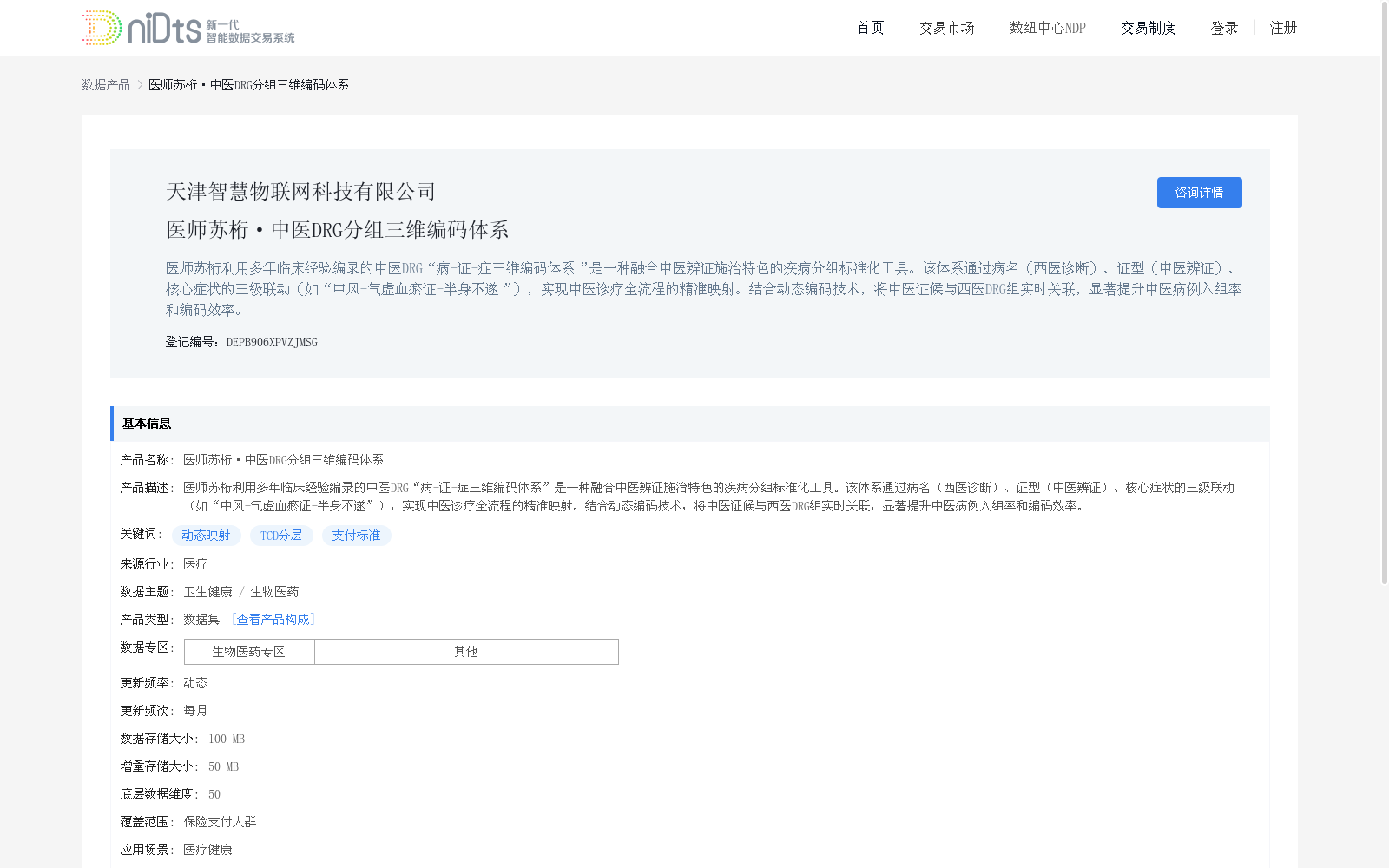Open the 数纽中心NDP menu item
This screenshot has width=1389, height=868.
coord(1047,28)
